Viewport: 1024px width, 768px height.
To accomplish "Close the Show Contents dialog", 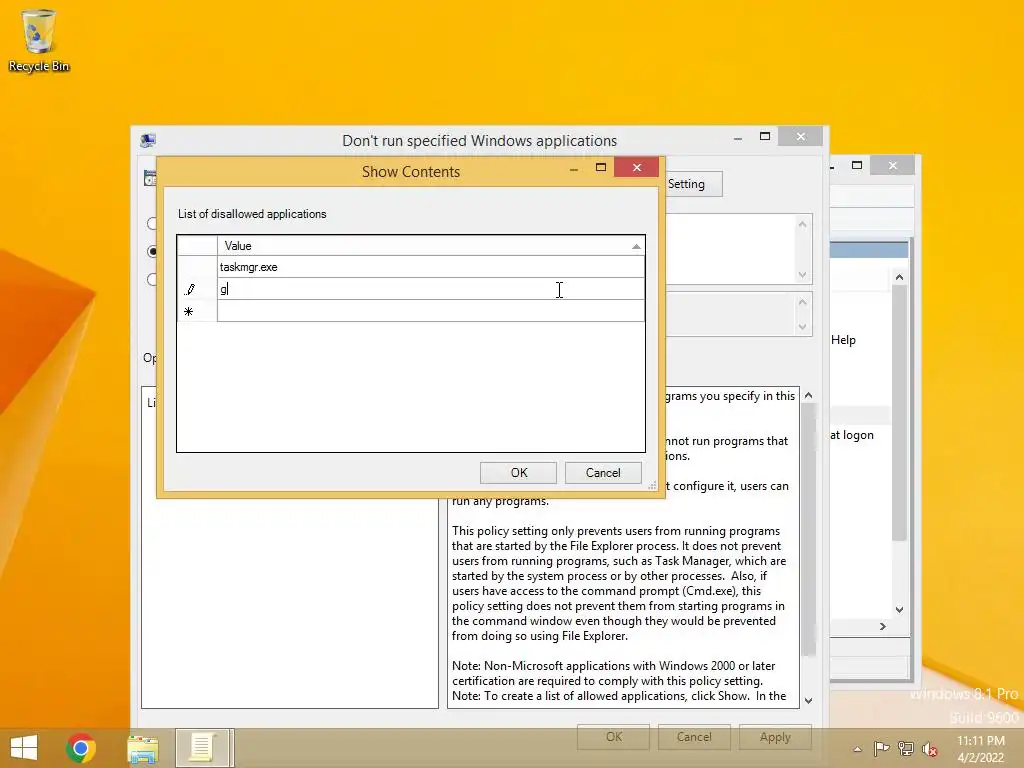I will pos(637,168).
